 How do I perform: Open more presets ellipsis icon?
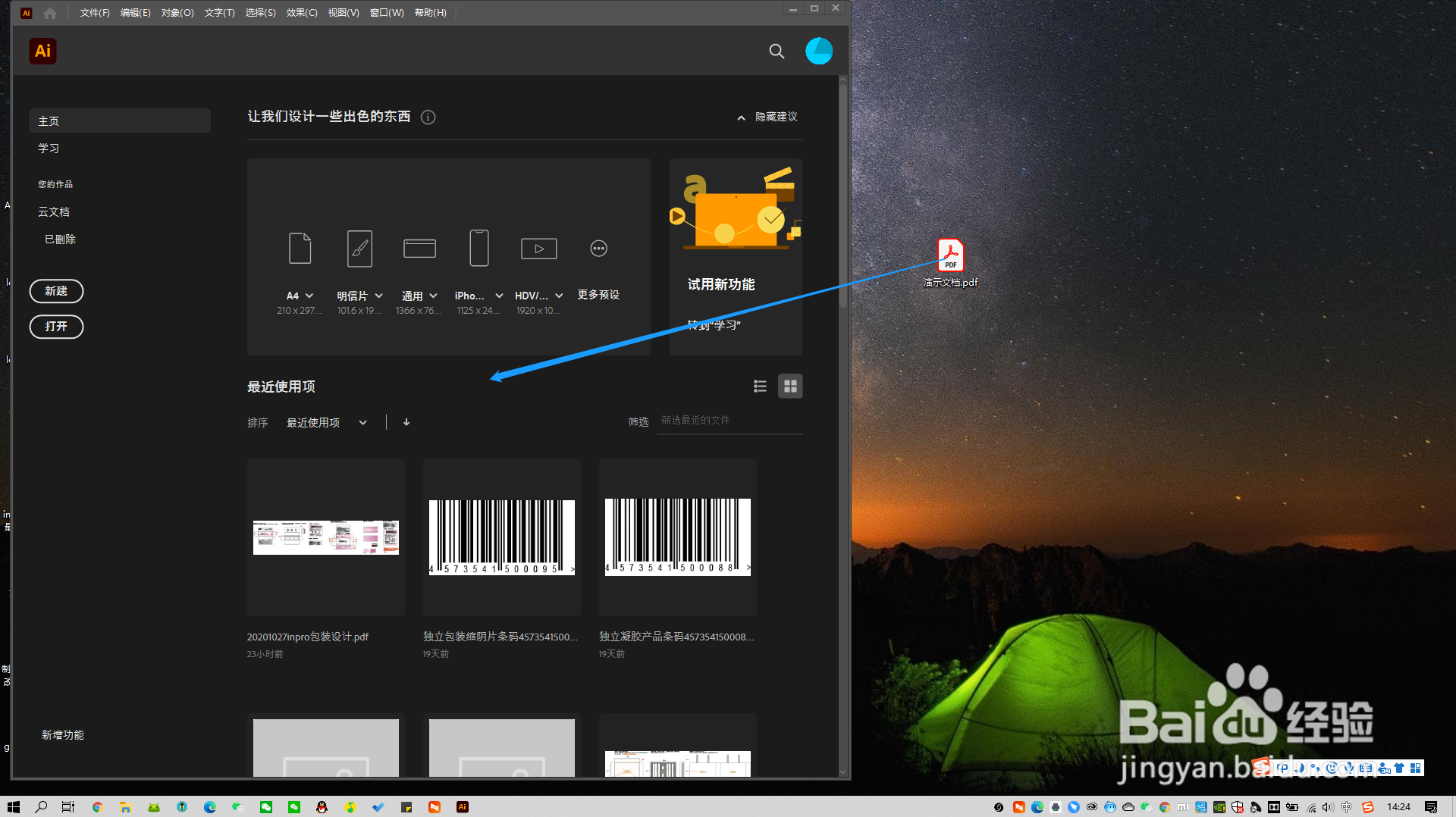599,248
